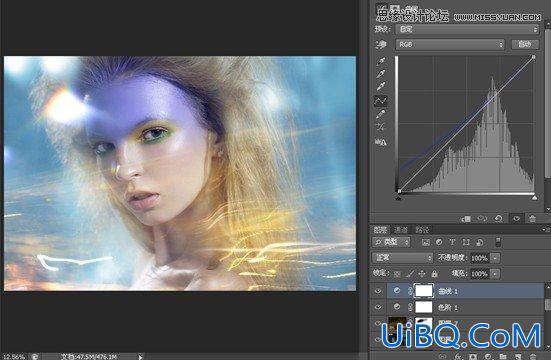Viewport: 551px width, 360px height.
Task: Pick the gray point eyedropper
Action: click(381, 74)
